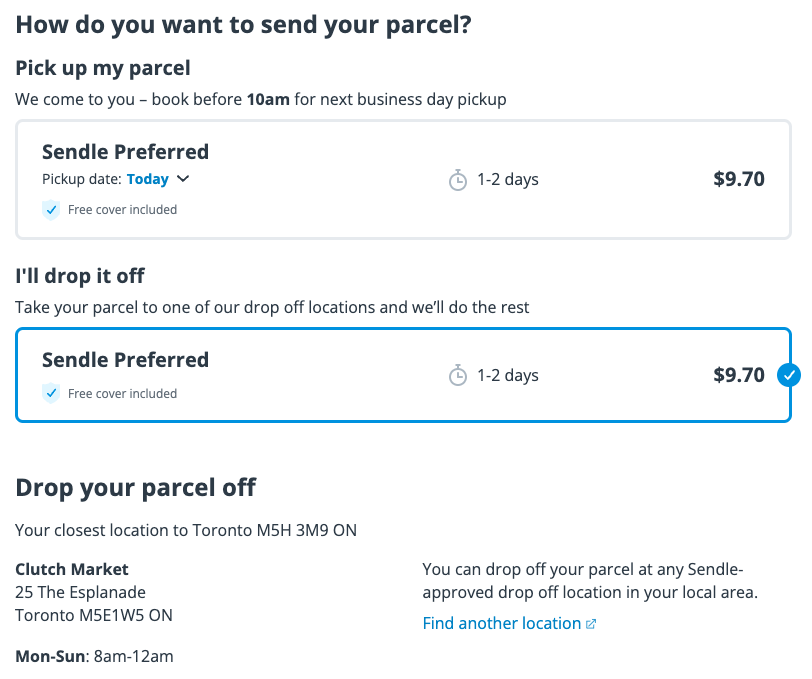Click the timer icon on the drop off card
Viewport: 812px width, 679px height.
tap(459, 375)
